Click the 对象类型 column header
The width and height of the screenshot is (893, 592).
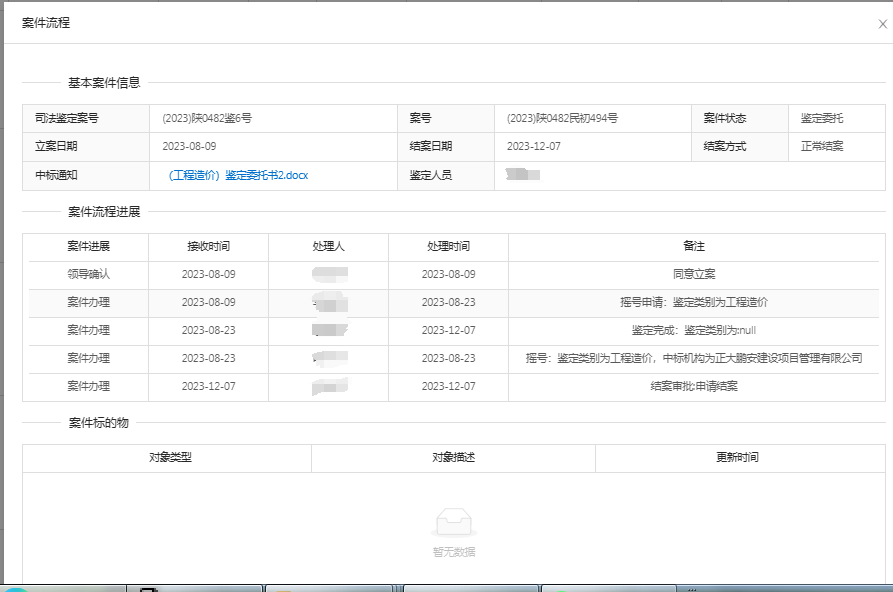[x=170, y=458]
